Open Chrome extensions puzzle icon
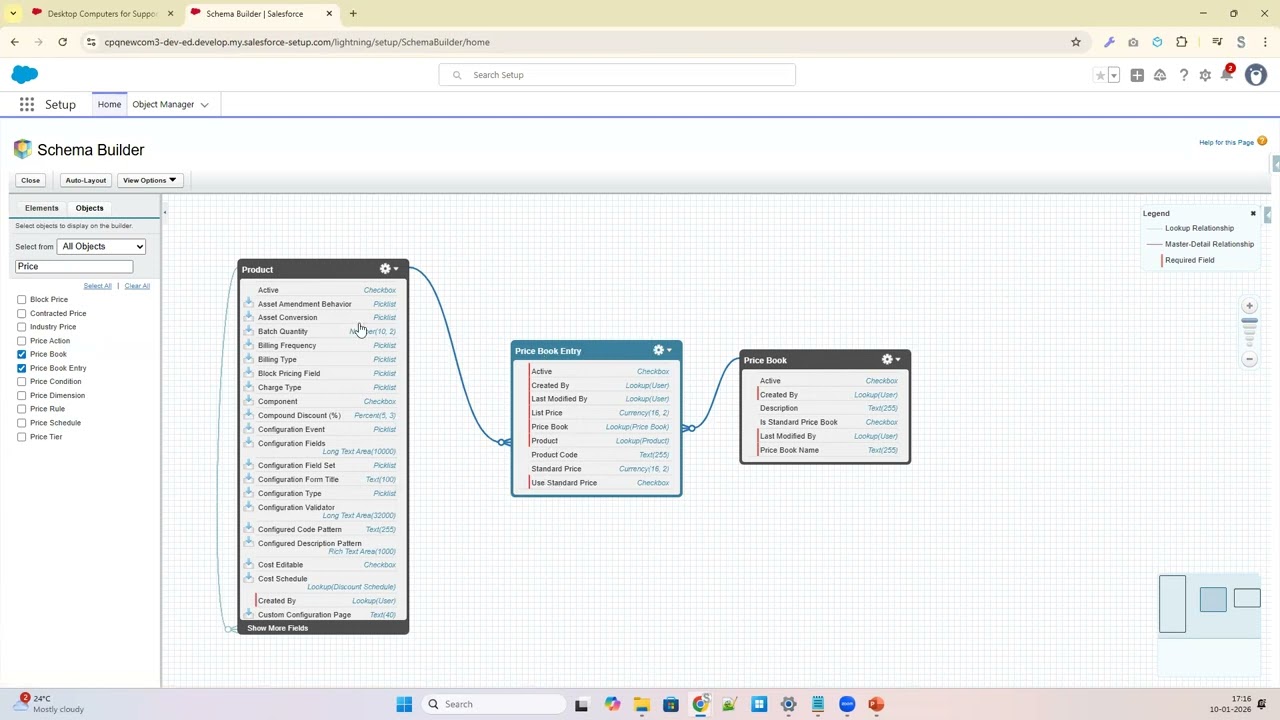 tap(1182, 42)
